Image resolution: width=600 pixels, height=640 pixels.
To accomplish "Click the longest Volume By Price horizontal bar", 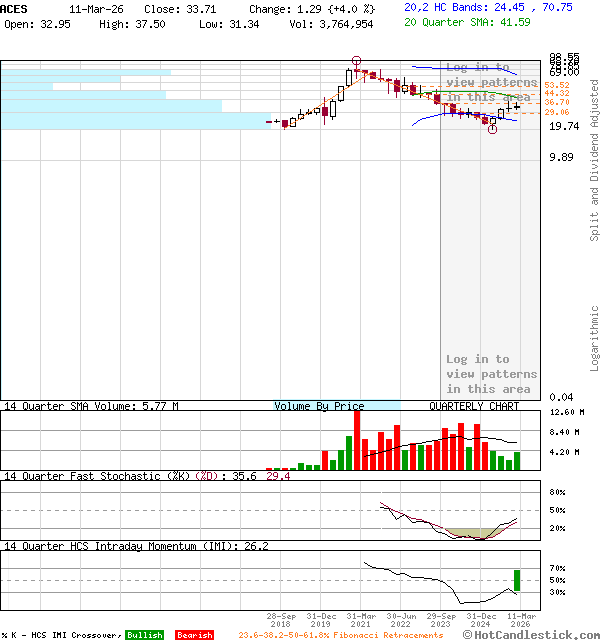I will pyautogui.click(x=135, y=121).
